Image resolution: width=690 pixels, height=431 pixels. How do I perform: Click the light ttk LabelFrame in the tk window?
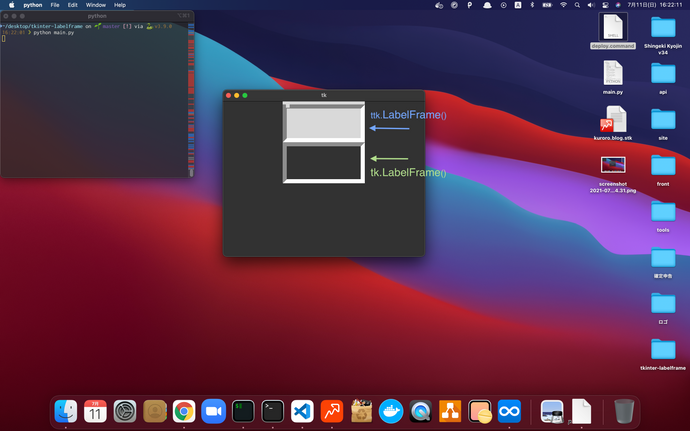[x=323, y=122]
